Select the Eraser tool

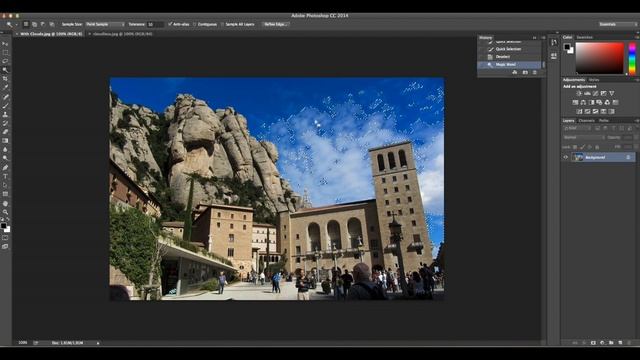point(5,132)
